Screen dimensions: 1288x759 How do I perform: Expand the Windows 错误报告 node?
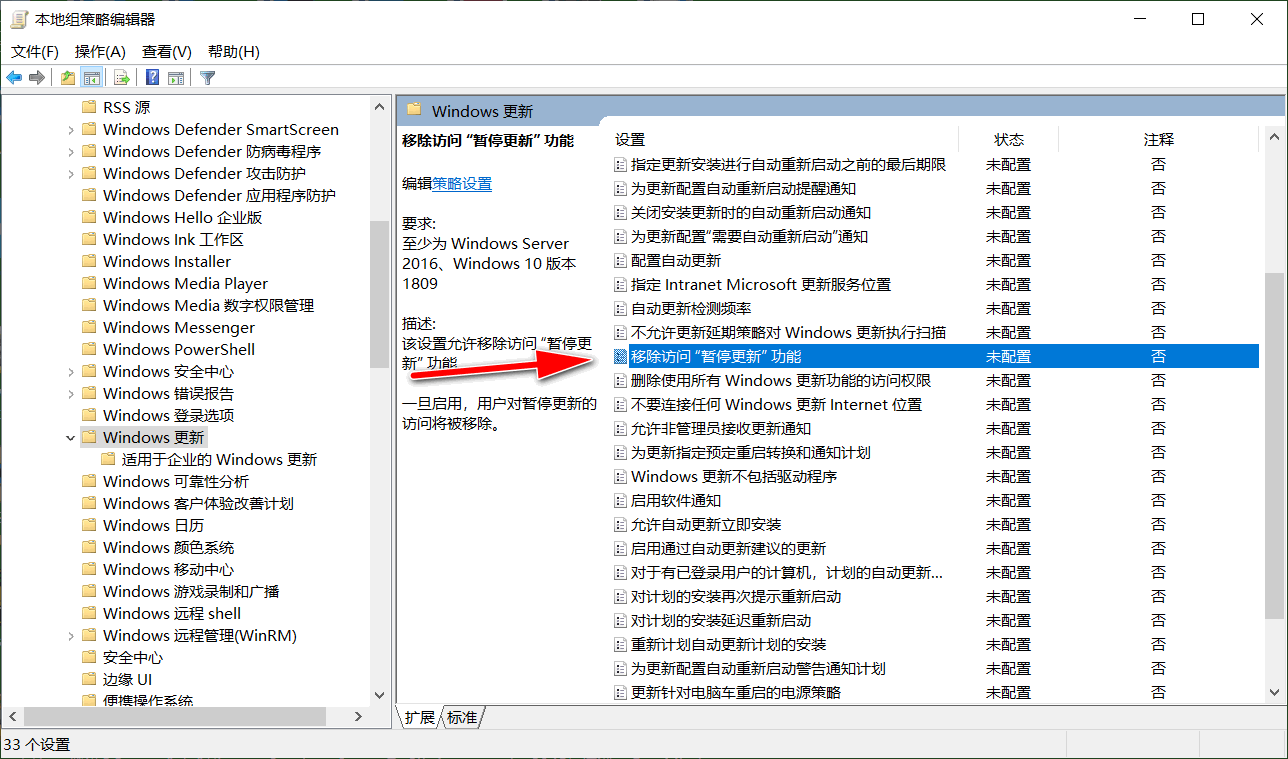[x=70, y=393]
